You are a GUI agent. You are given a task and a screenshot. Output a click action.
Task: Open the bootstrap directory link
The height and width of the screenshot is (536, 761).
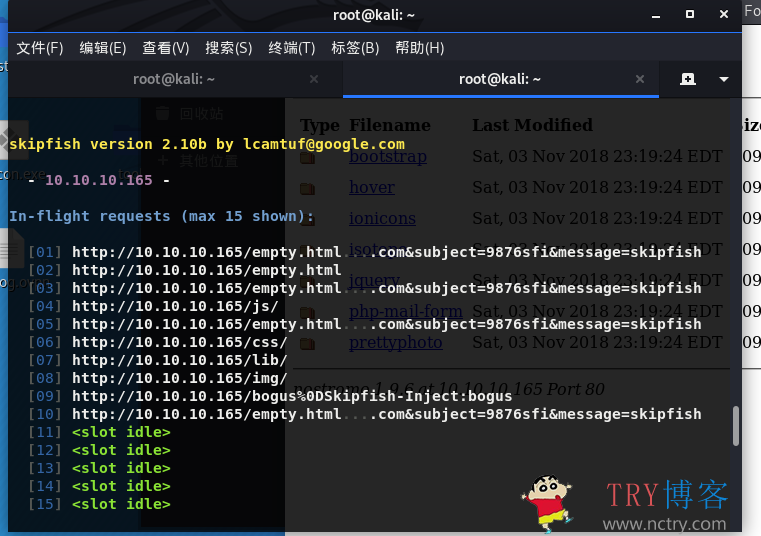pos(387,157)
